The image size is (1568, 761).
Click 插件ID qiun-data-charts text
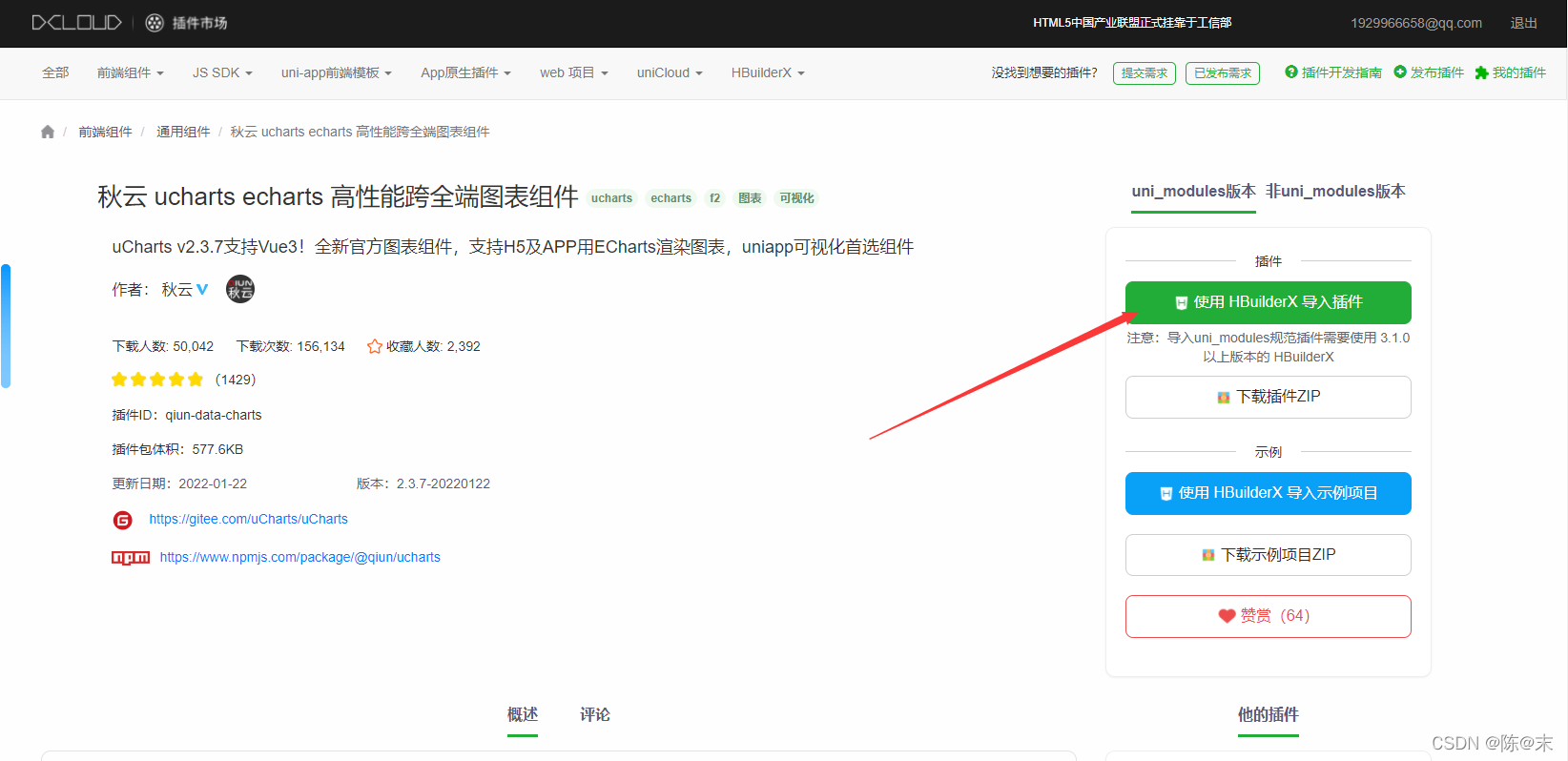tap(187, 415)
